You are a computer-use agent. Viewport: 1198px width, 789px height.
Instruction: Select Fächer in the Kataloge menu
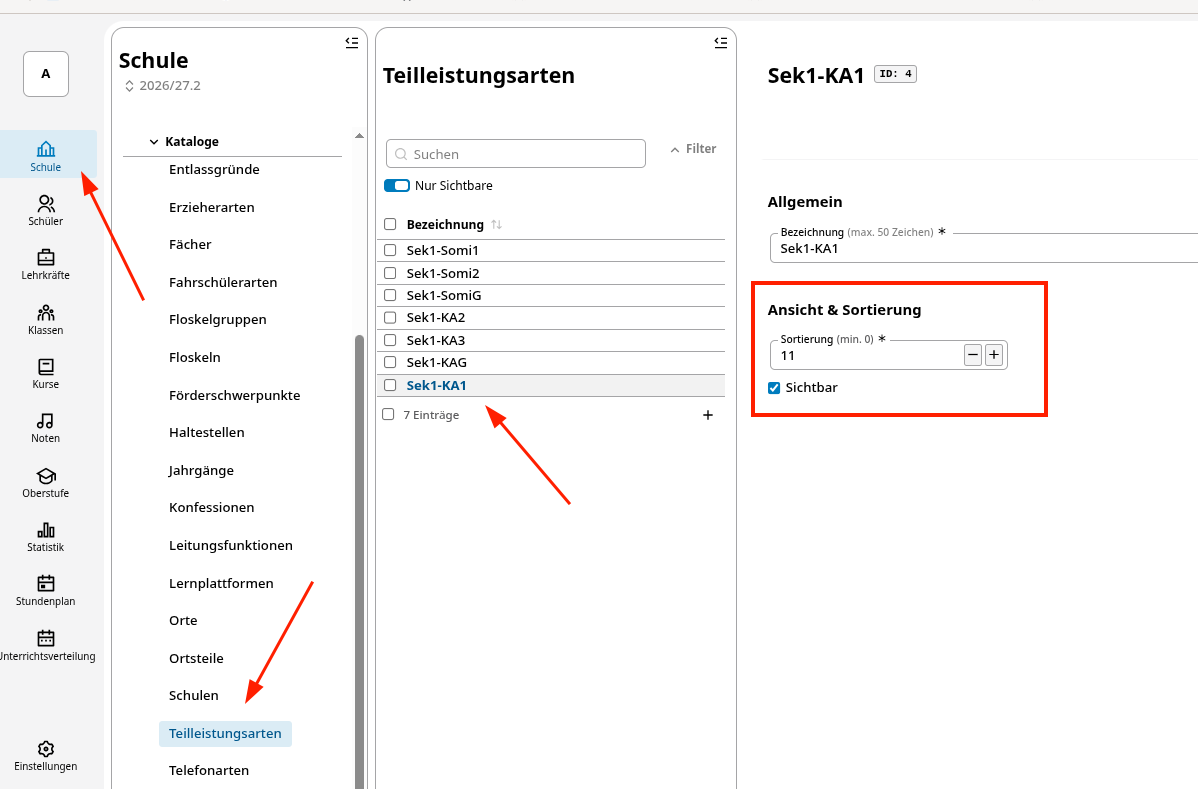coord(190,244)
